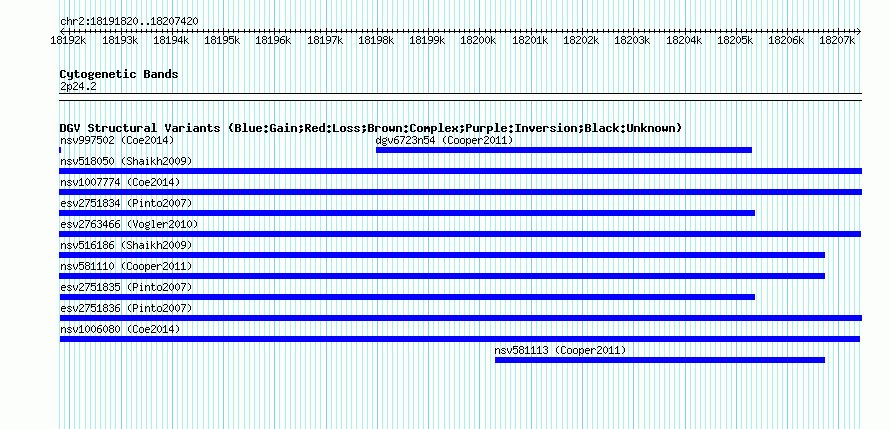The height and width of the screenshot is (429, 890).
Task: Open variant label nsv518050 (Shaikh2009)
Action: coord(126,161)
